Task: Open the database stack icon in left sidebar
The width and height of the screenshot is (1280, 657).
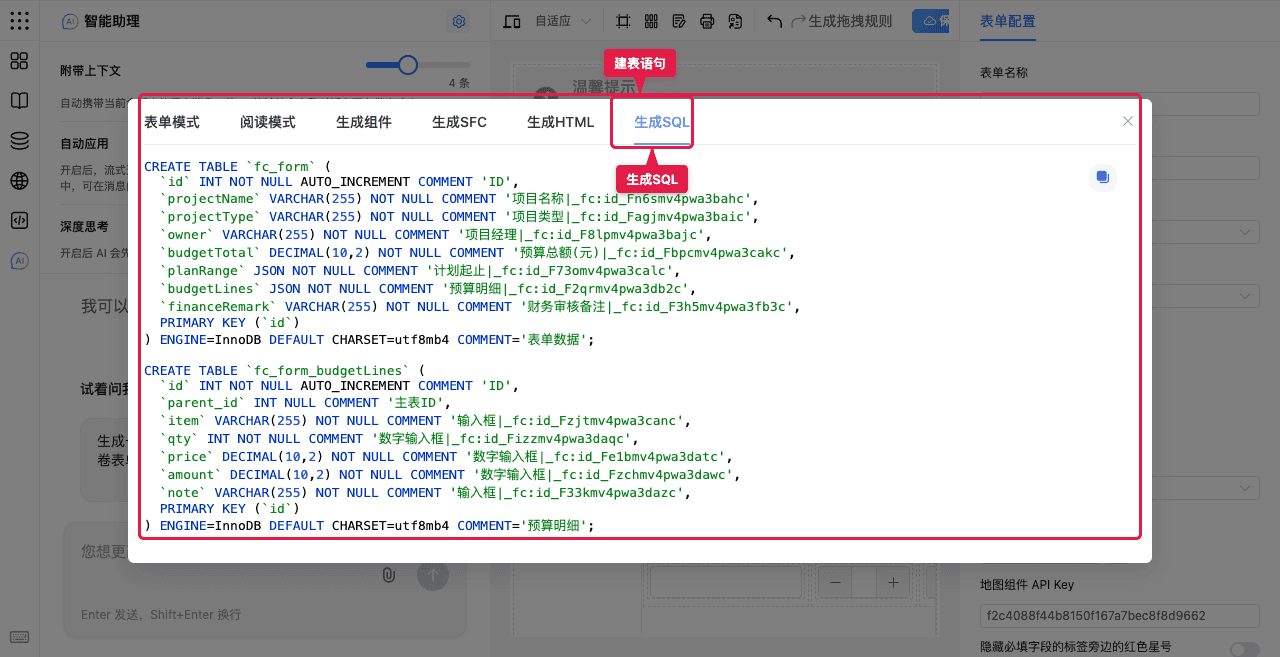Action: click(19, 141)
